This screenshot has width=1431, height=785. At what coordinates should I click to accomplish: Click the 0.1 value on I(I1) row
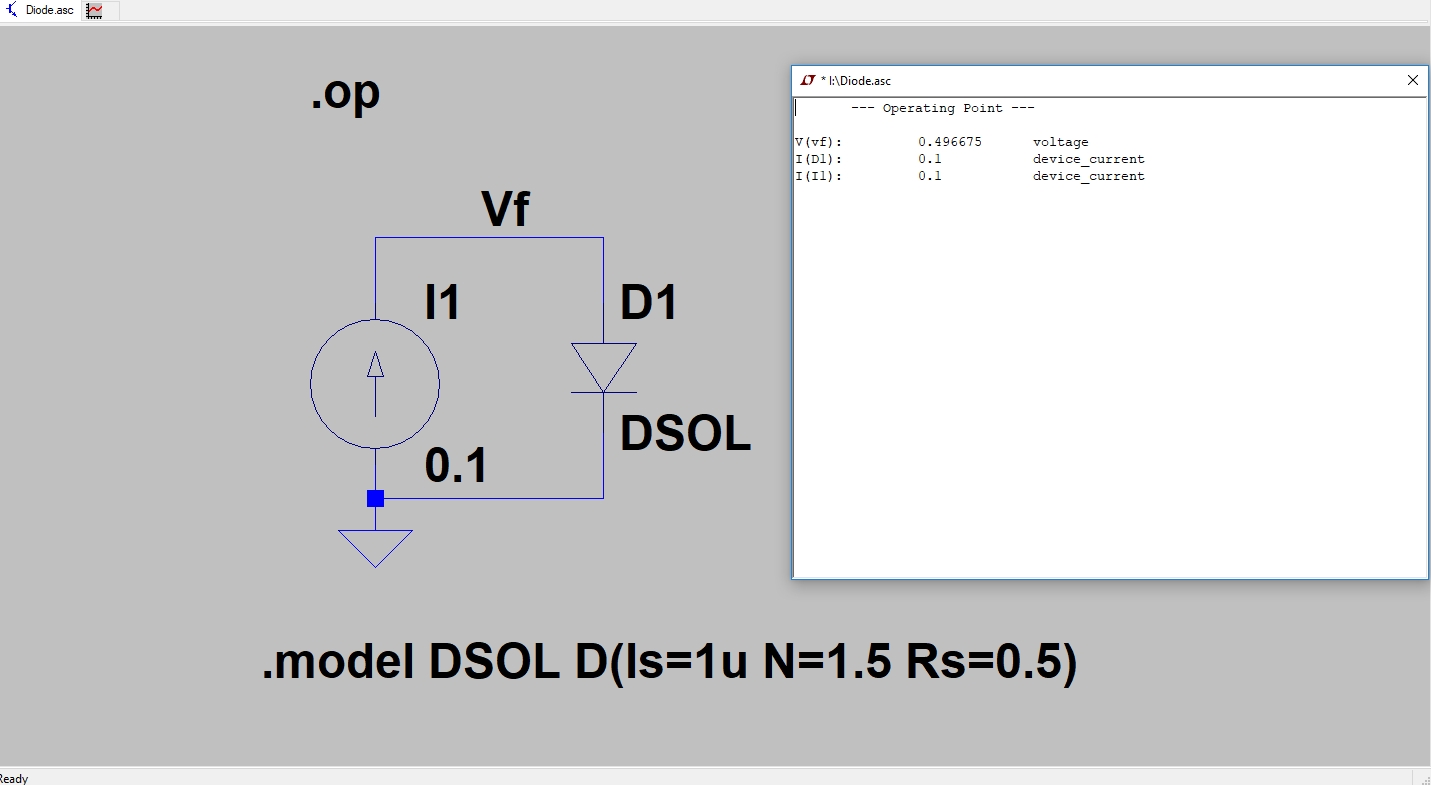[930, 176]
